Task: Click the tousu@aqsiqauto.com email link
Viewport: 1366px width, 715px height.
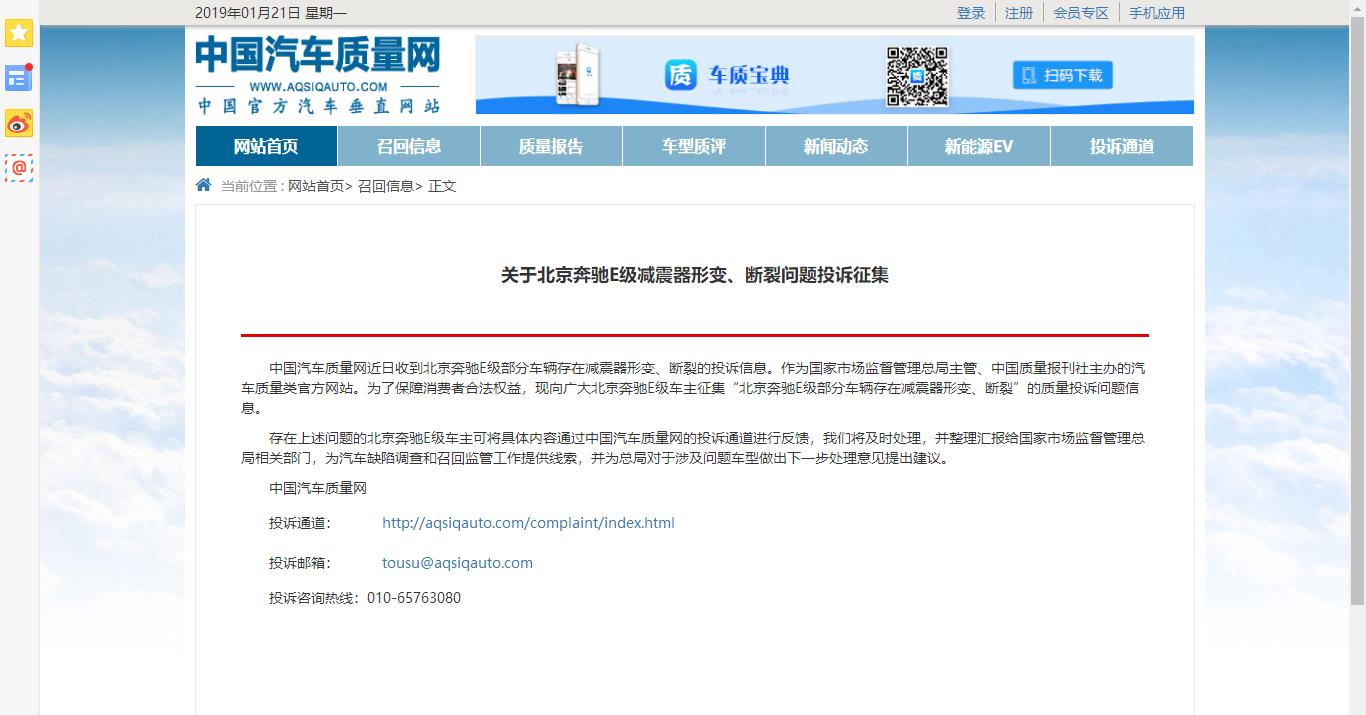Action: [457, 563]
